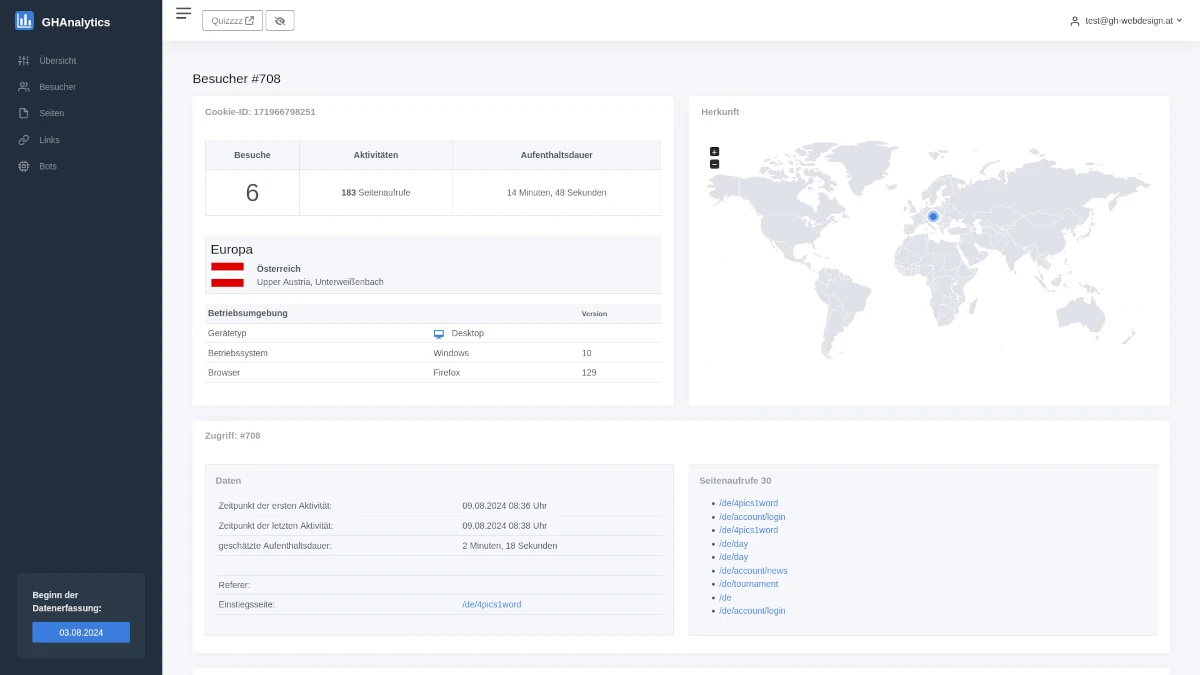The image size is (1200, 675).
Task: Open the /de/account/news page link
Action: [753, 571]
